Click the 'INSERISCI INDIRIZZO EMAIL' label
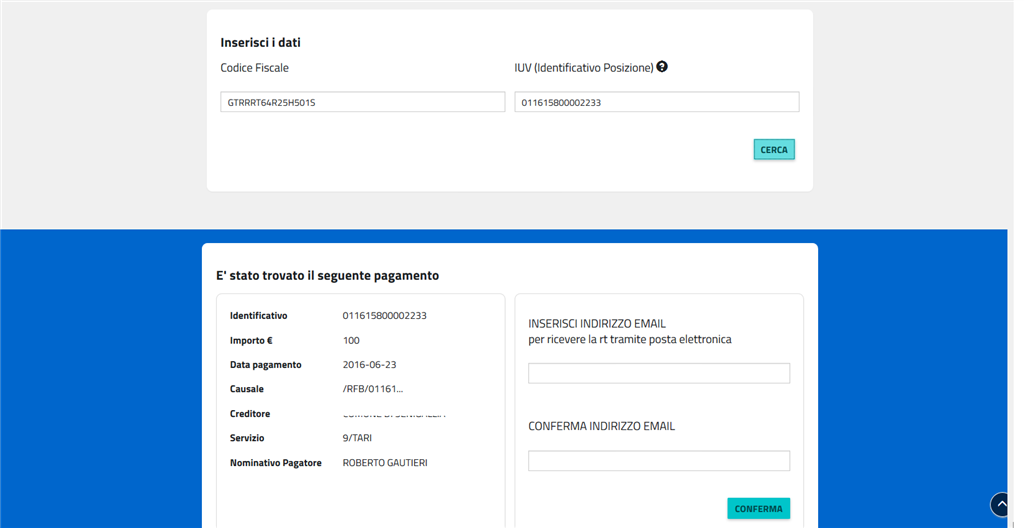 tap(596, 324)
